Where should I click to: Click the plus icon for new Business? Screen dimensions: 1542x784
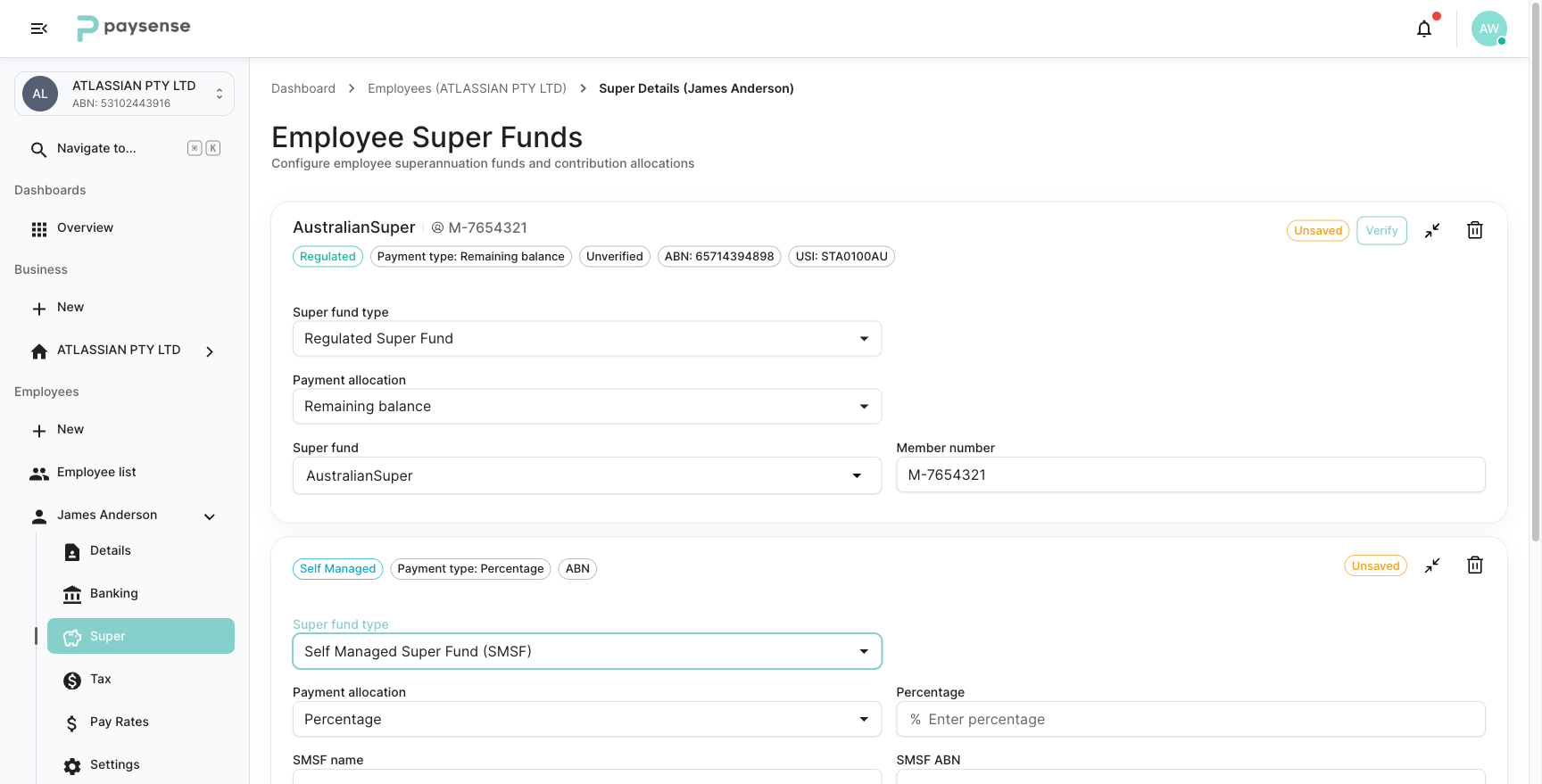coord(39,309)
